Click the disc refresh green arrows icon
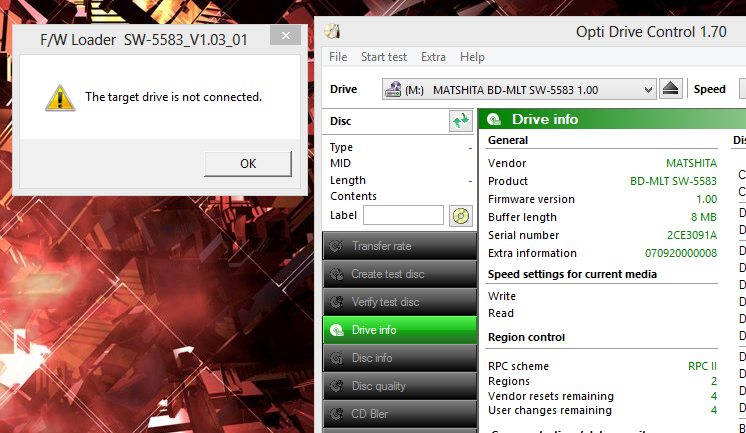Image resolution: width=746 pixels, height=433 pixels. coord(461,121)
